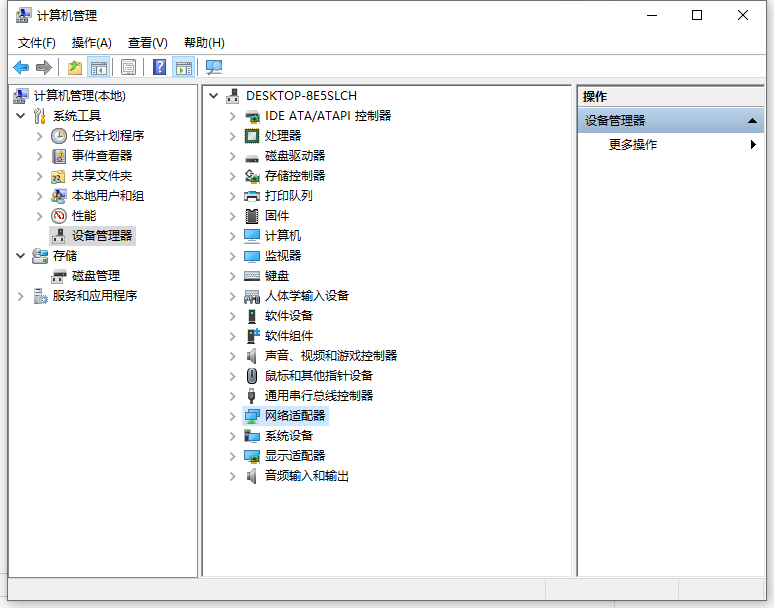Click the 键盘 keyboard device icon

tap(252, 276)
